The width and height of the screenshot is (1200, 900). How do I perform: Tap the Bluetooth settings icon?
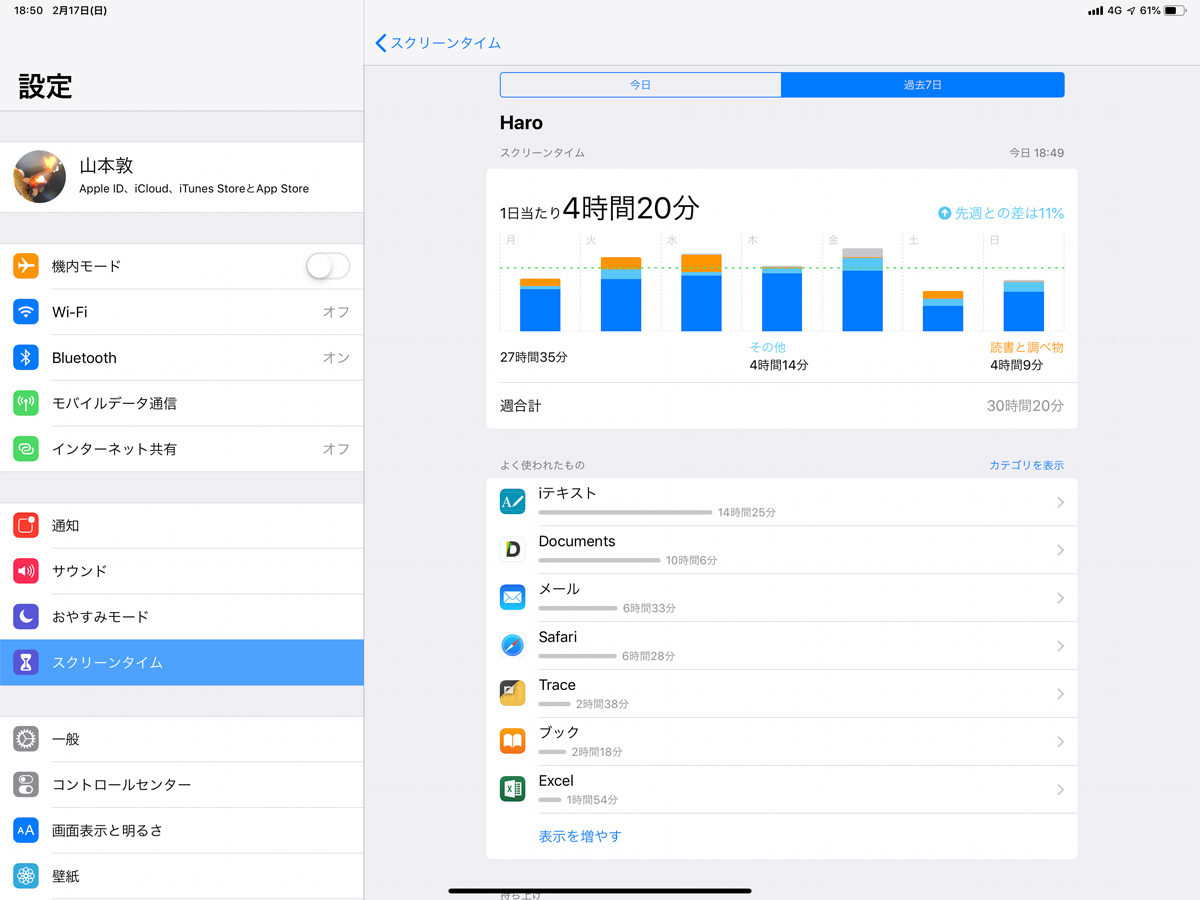[26, 358]
